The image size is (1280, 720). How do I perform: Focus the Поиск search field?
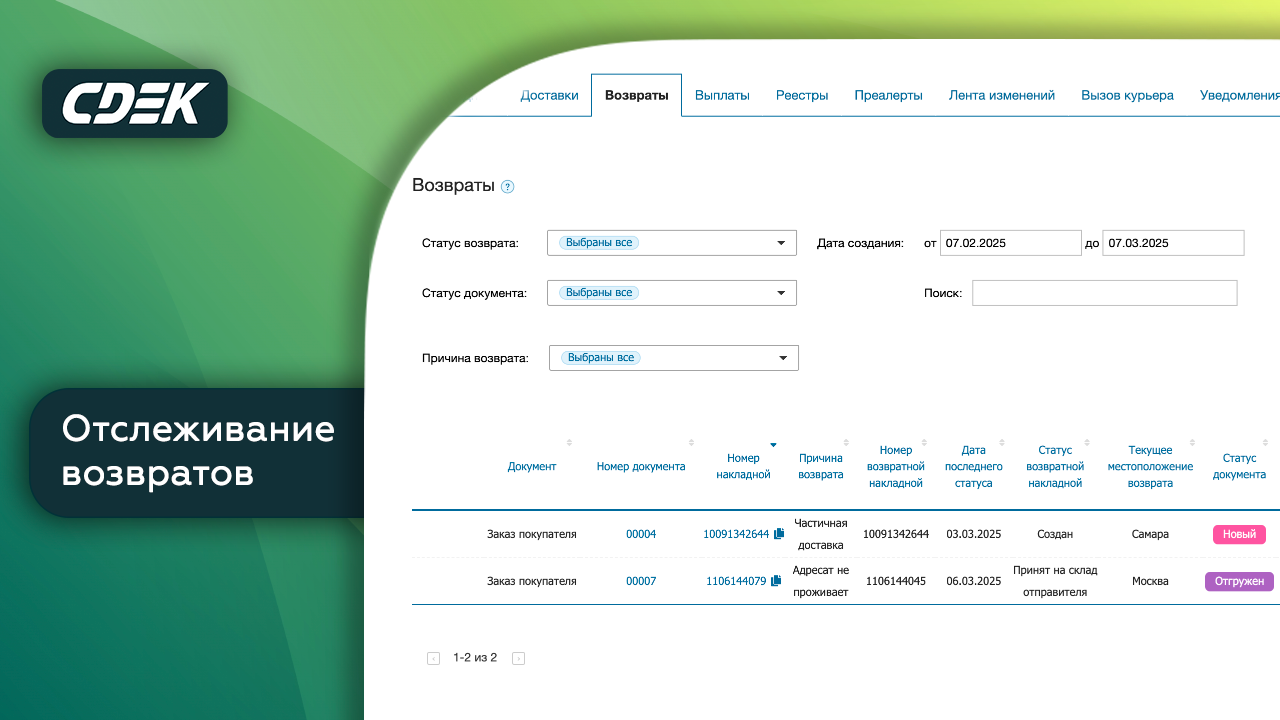[x=1104, y=293]
